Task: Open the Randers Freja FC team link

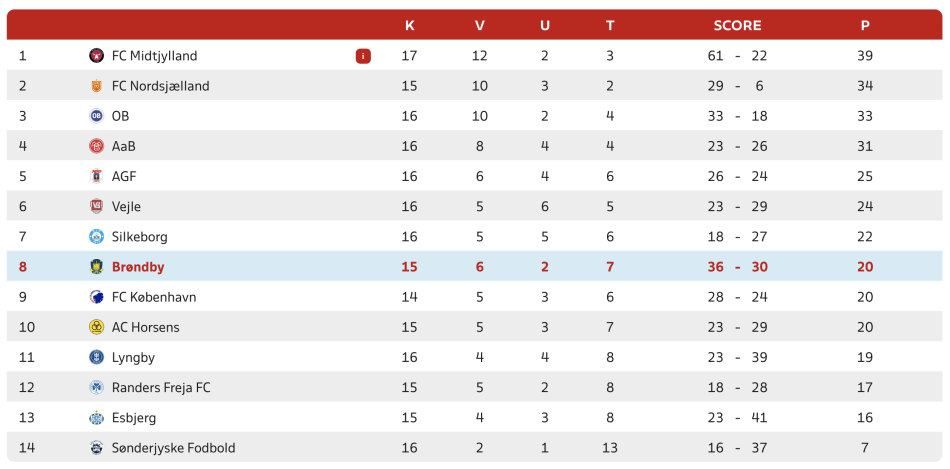Action: 161,388
